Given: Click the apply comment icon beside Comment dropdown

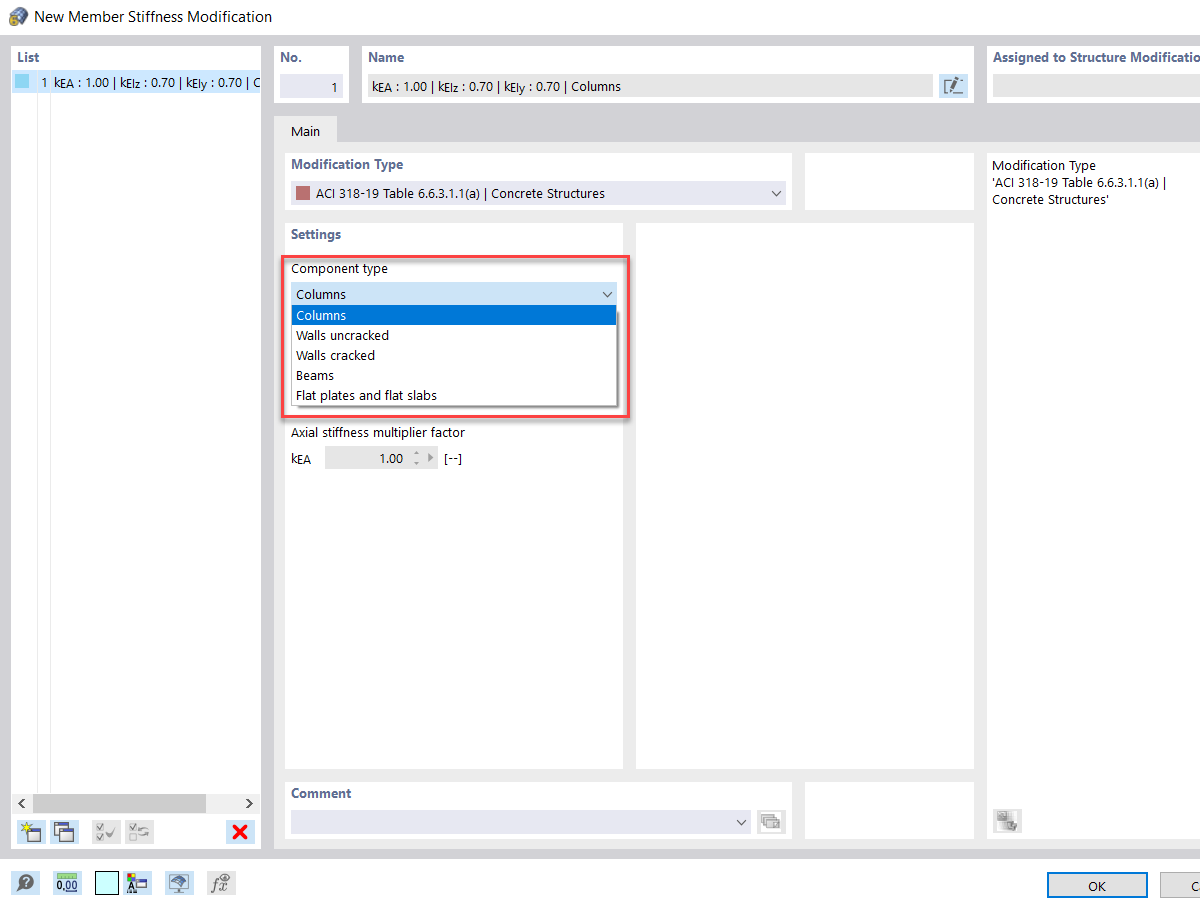Looking at the screenshot, I should [770, 821].
